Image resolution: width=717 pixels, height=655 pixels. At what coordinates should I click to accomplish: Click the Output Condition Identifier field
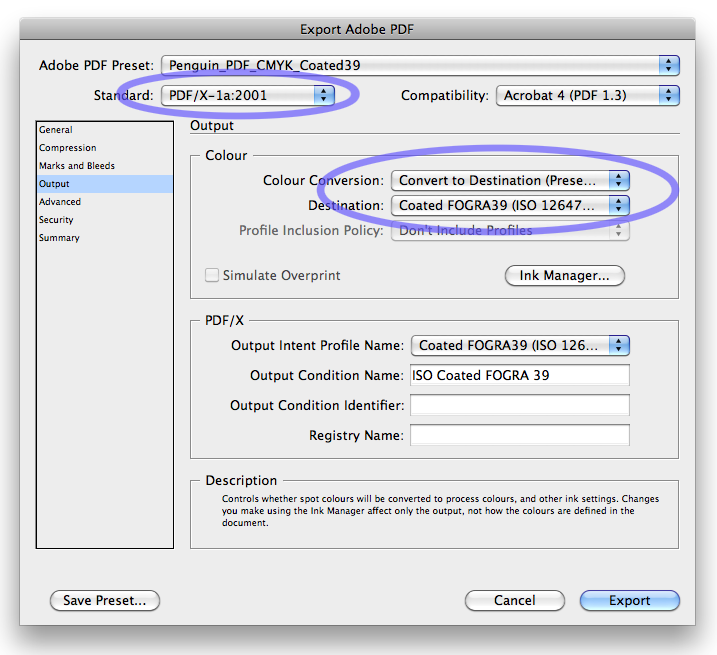click(x=520, y=405)
